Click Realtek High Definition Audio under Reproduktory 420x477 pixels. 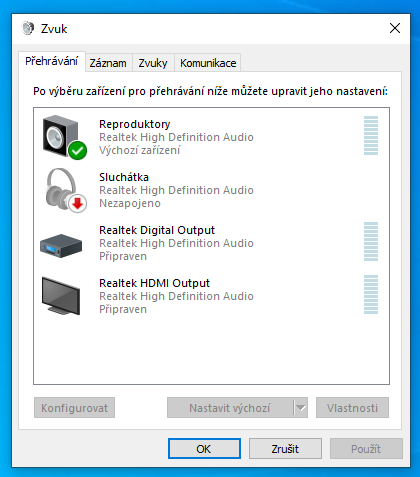coord(176,137)
